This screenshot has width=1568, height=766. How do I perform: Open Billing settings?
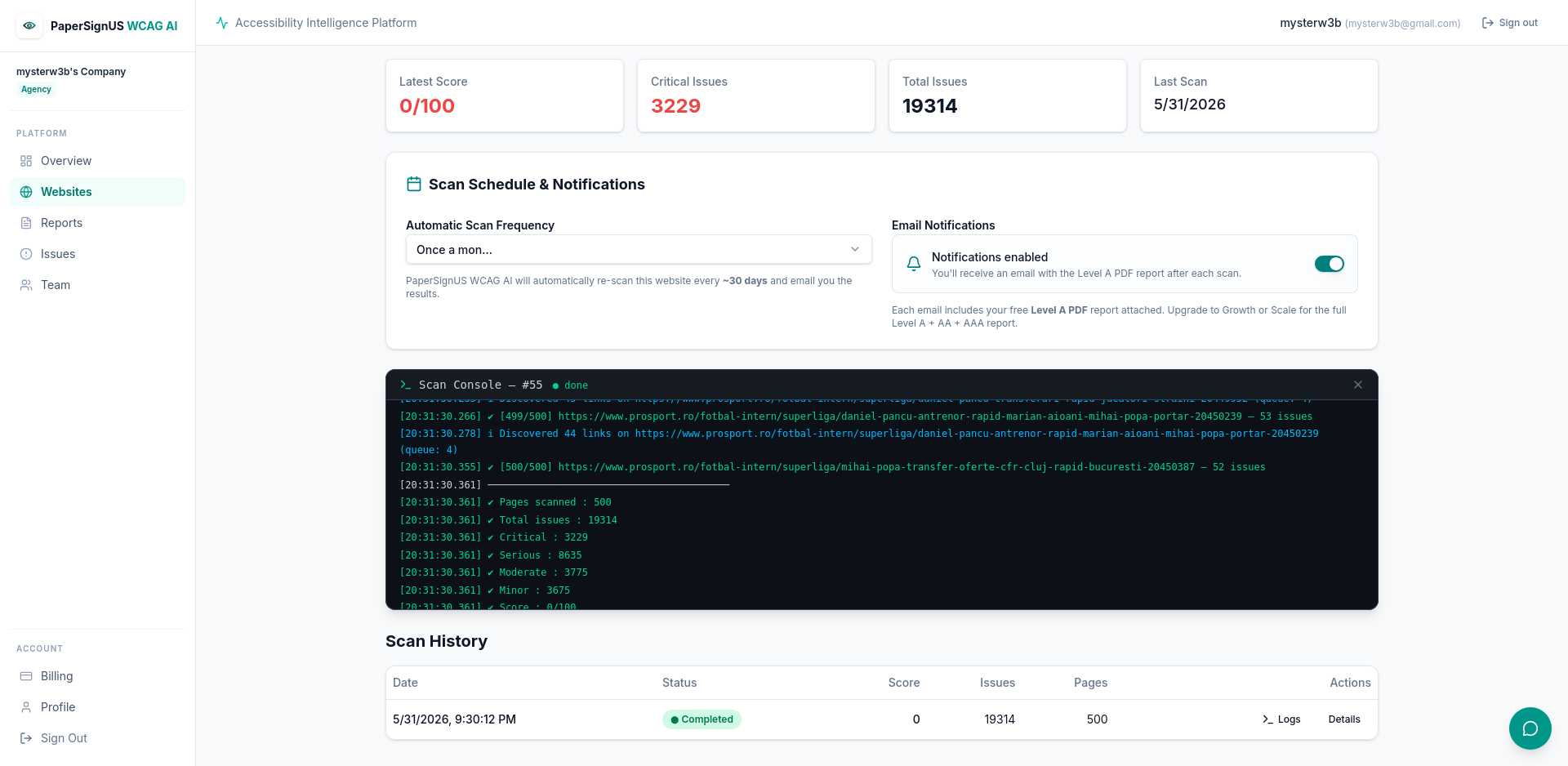[97, 676]
